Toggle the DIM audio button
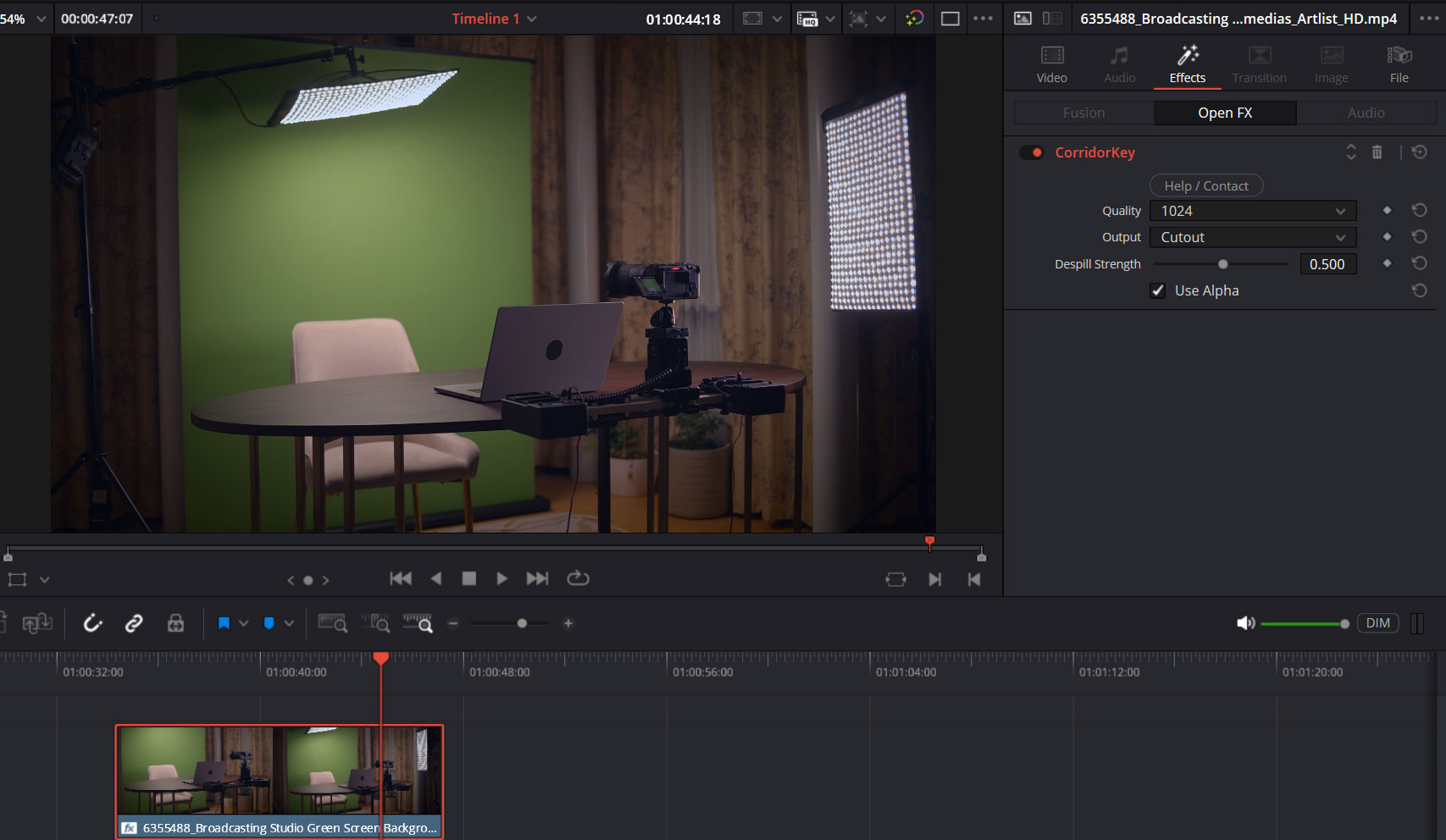 pos(1377,623)
